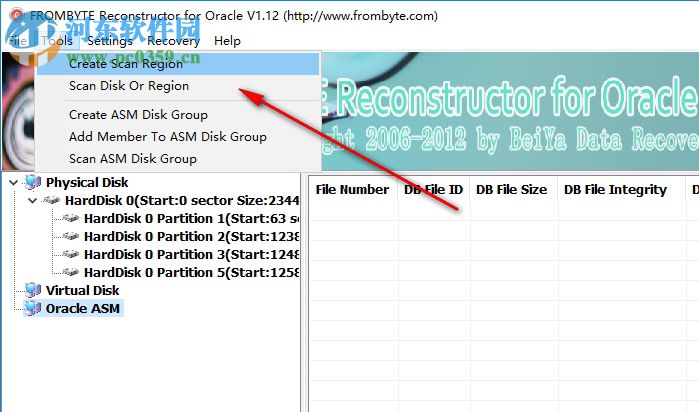Click the Virtual Disk computer icon
Image resolution: width=699 pixels, height=412 pixels.
pyautogui.click(x=33, y=290)
